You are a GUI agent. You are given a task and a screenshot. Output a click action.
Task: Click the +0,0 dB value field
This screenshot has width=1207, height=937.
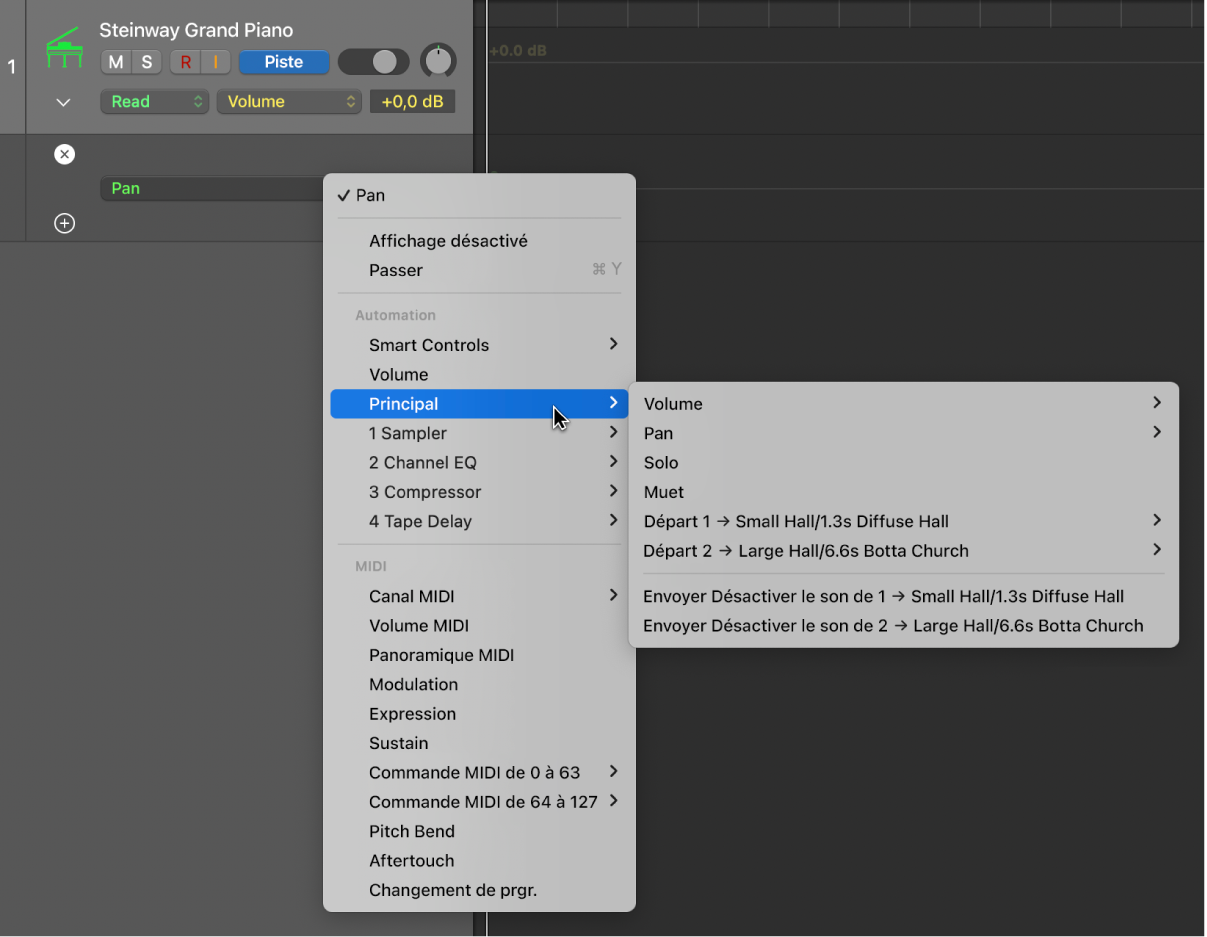pos(412,102)
